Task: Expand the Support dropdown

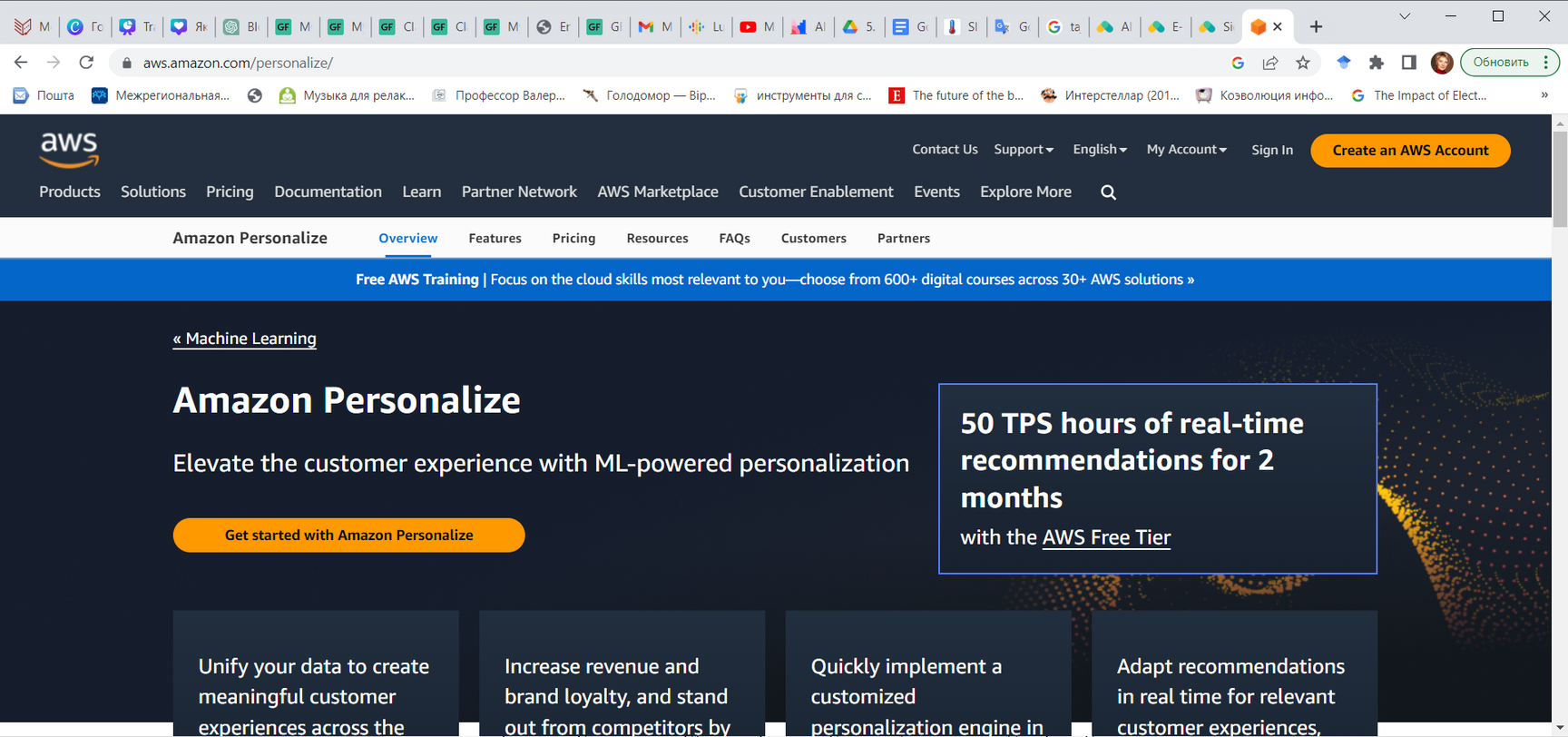Action: point(1024,150)
